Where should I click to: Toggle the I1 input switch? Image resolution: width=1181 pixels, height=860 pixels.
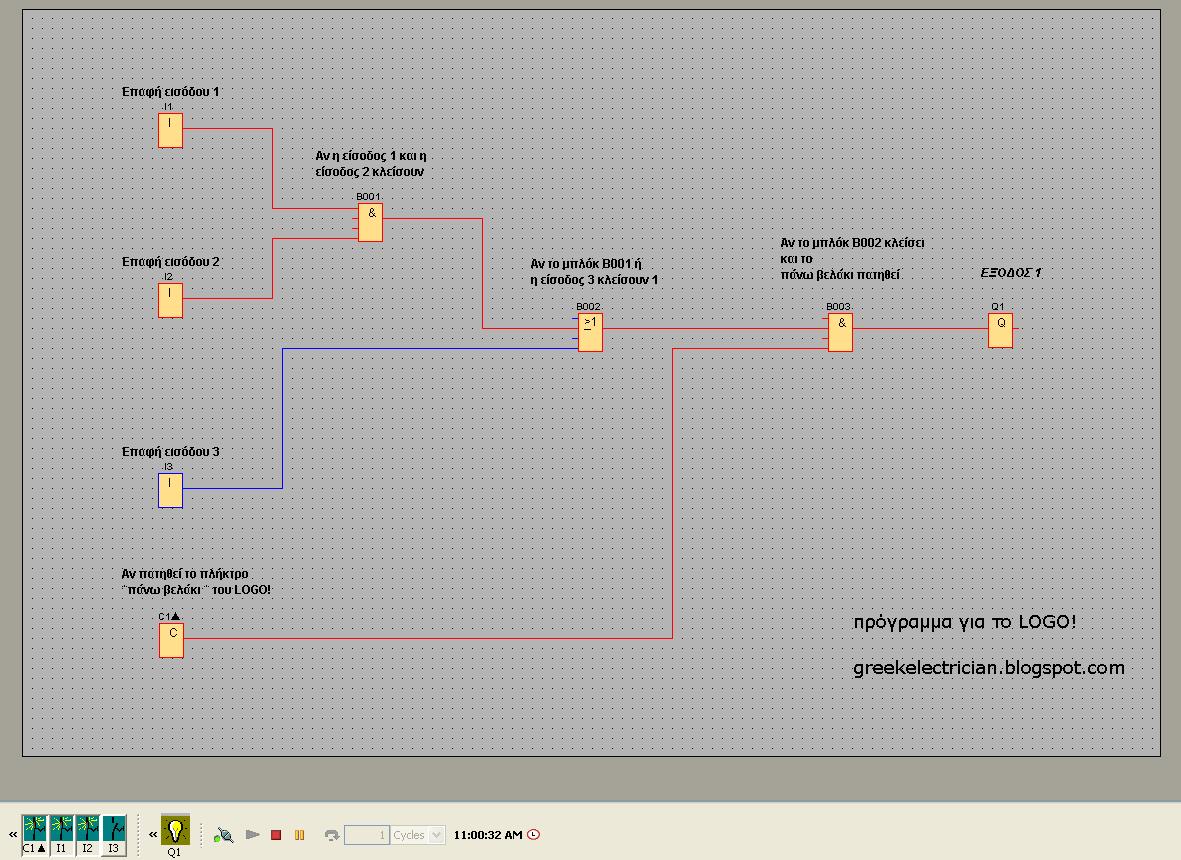click(61, 828)
